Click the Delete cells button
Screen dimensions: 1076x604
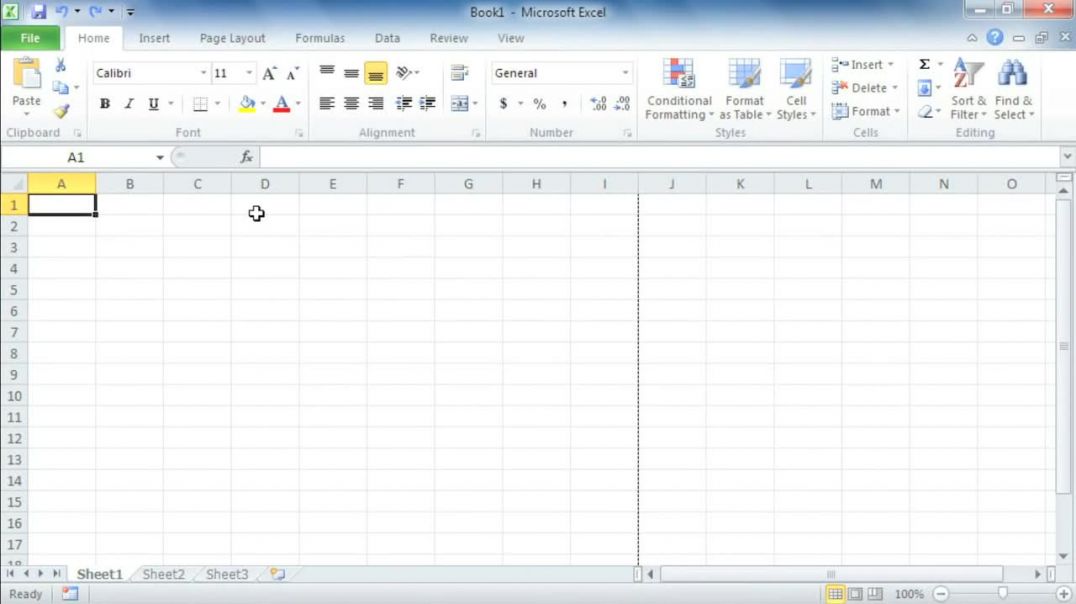click(x=865, y=88)
